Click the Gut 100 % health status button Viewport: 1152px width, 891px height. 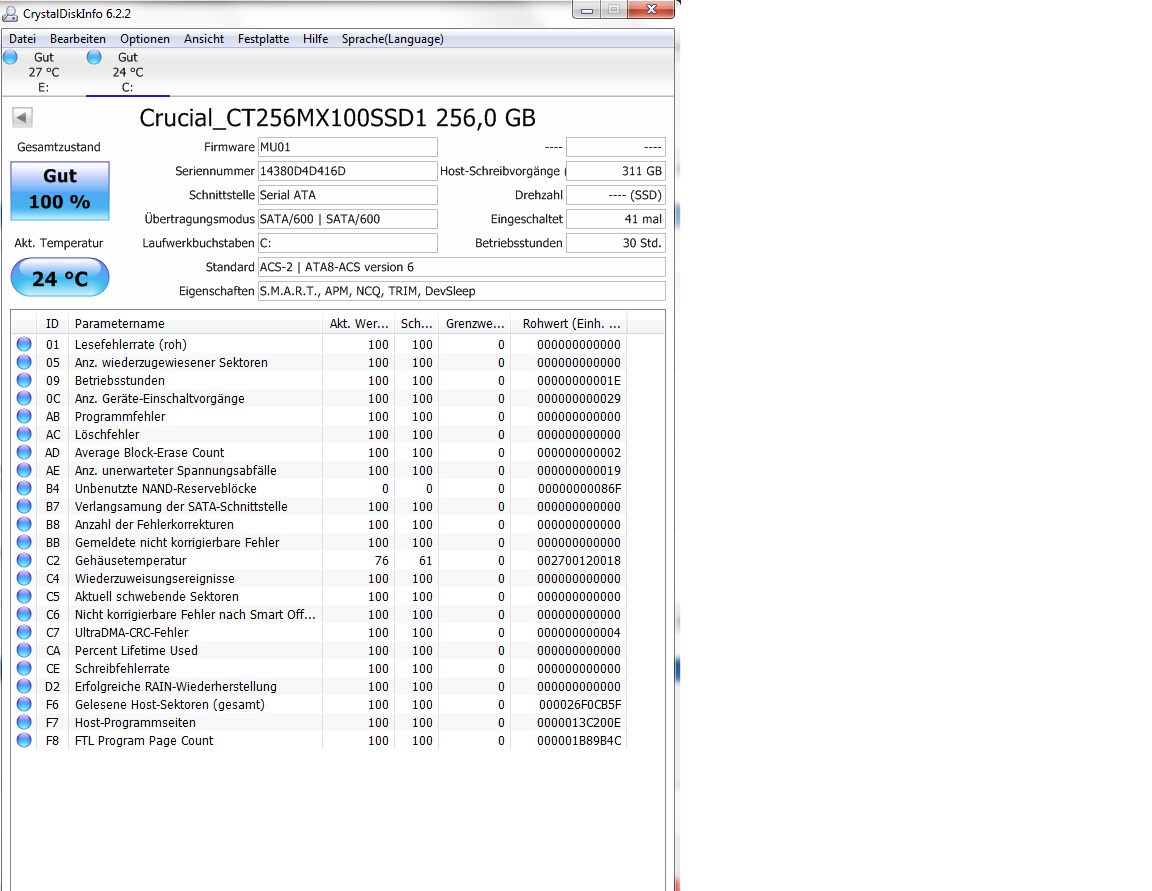[60, 191]
